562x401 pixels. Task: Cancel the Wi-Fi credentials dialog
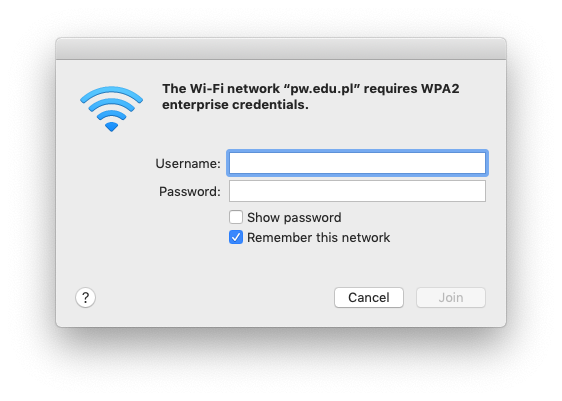coord(369,297)
